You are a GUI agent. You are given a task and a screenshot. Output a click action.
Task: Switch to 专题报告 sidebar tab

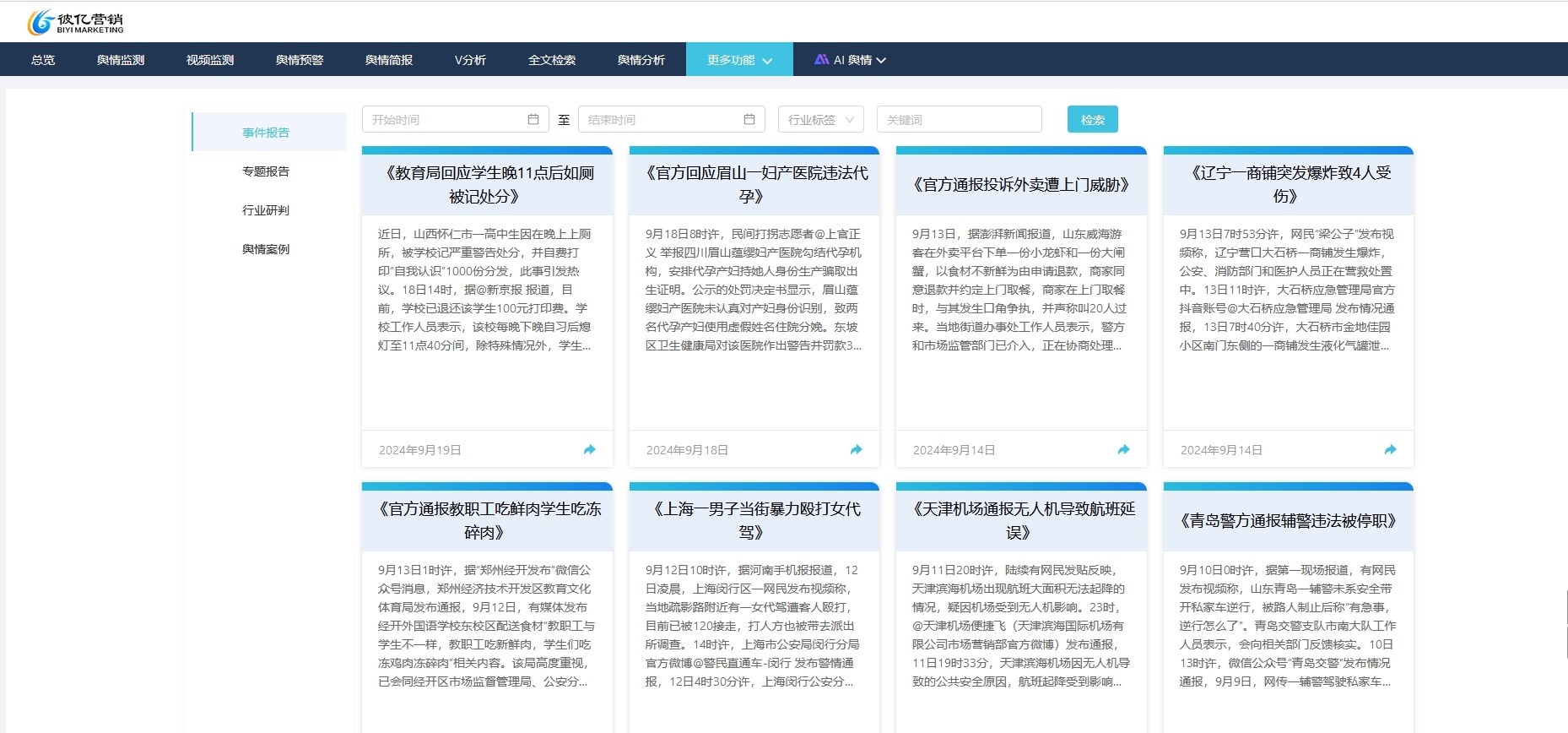coord(266,171)
